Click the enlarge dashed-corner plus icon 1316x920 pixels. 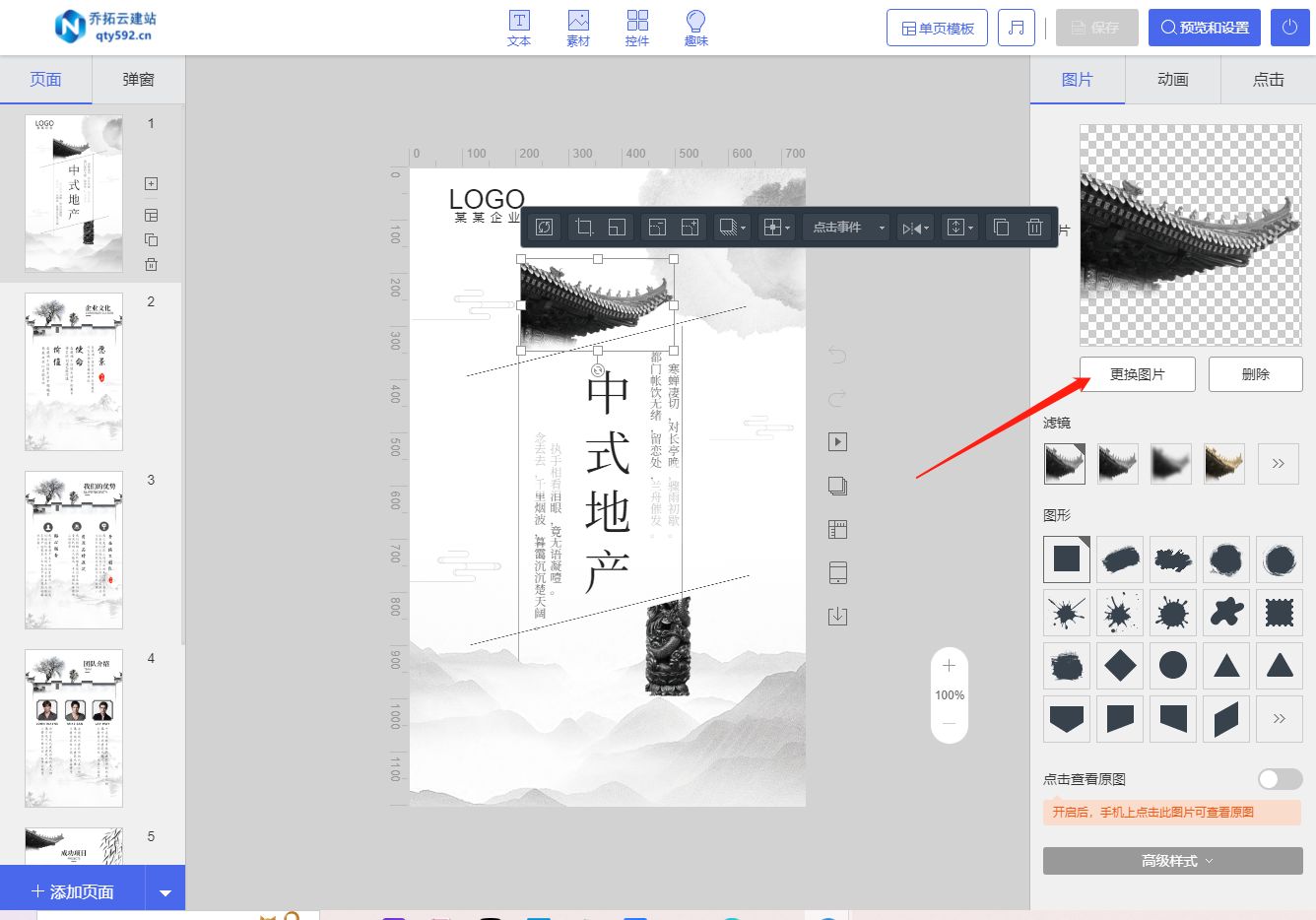pos(690,228)
